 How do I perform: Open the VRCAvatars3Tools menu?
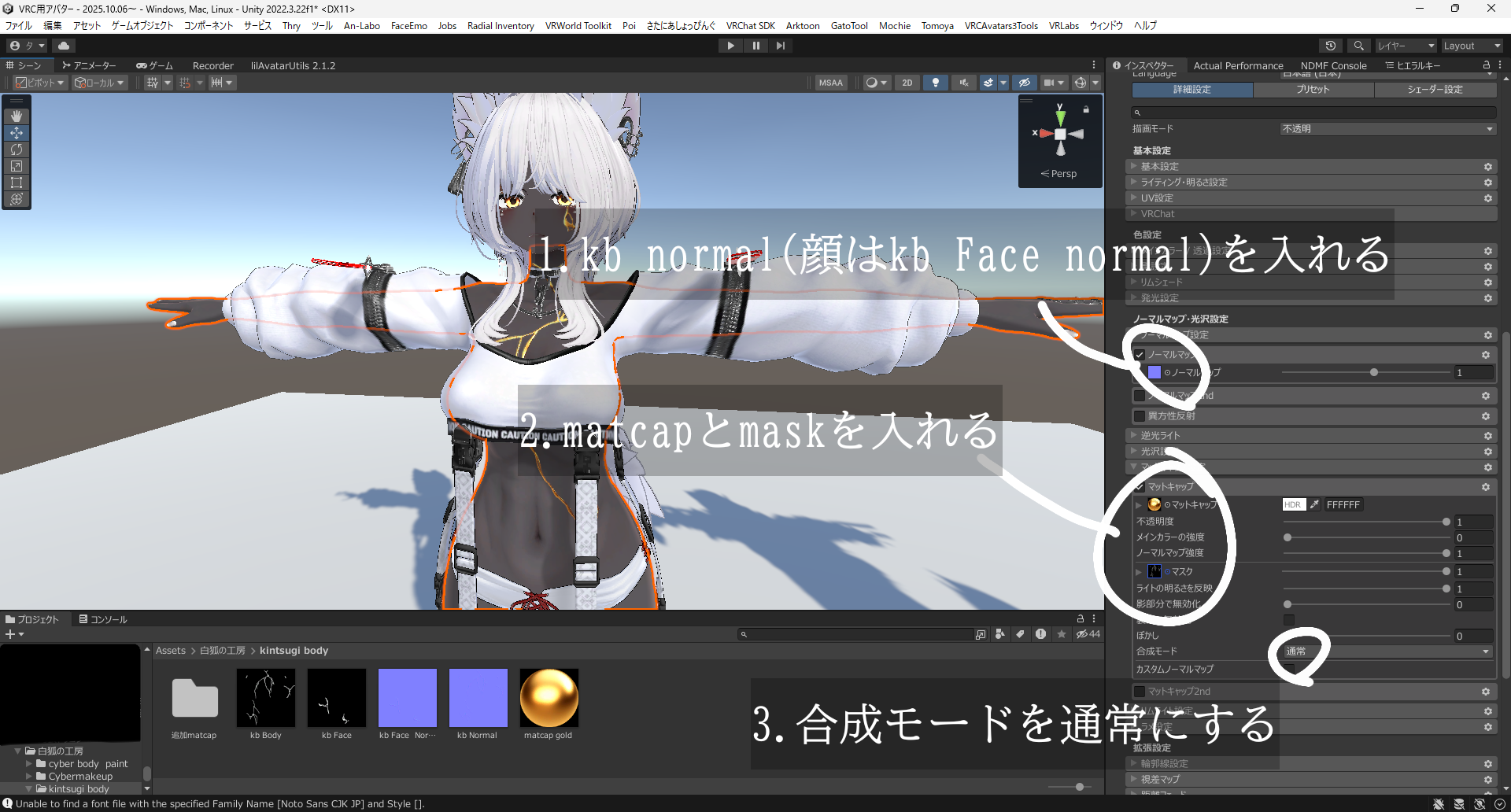point(1001,26)
